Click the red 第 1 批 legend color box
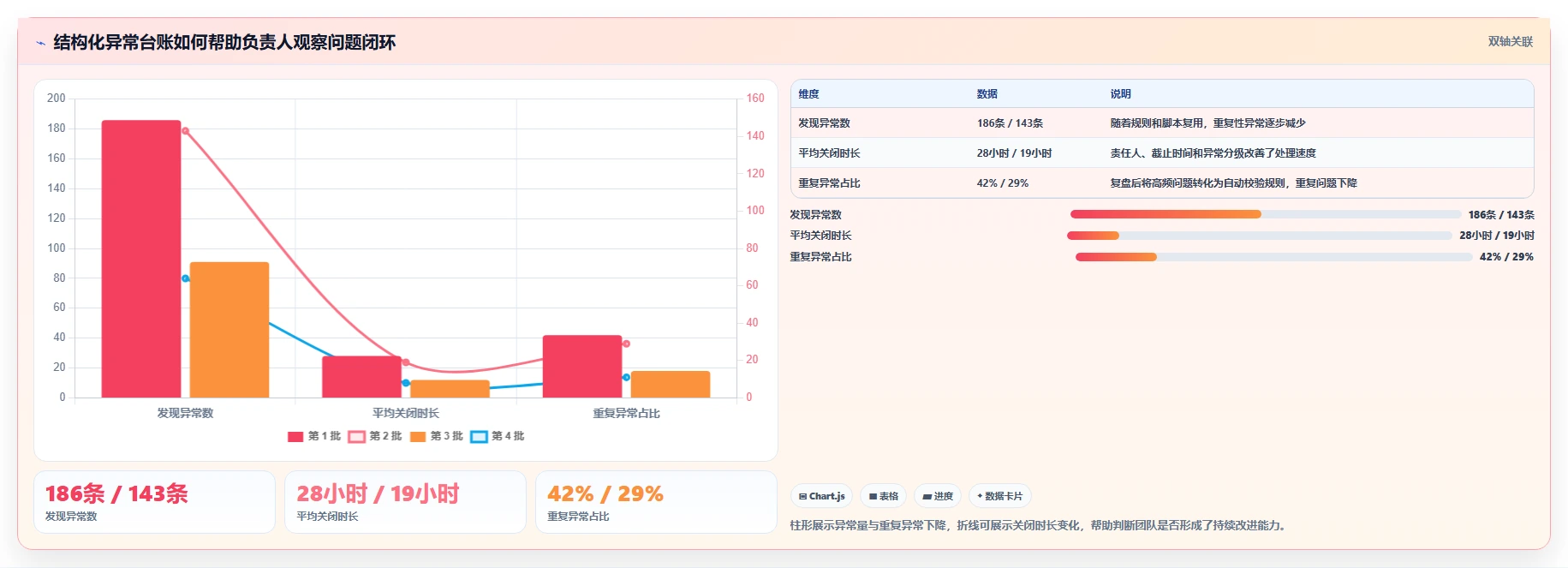 [x=295, y=437]
